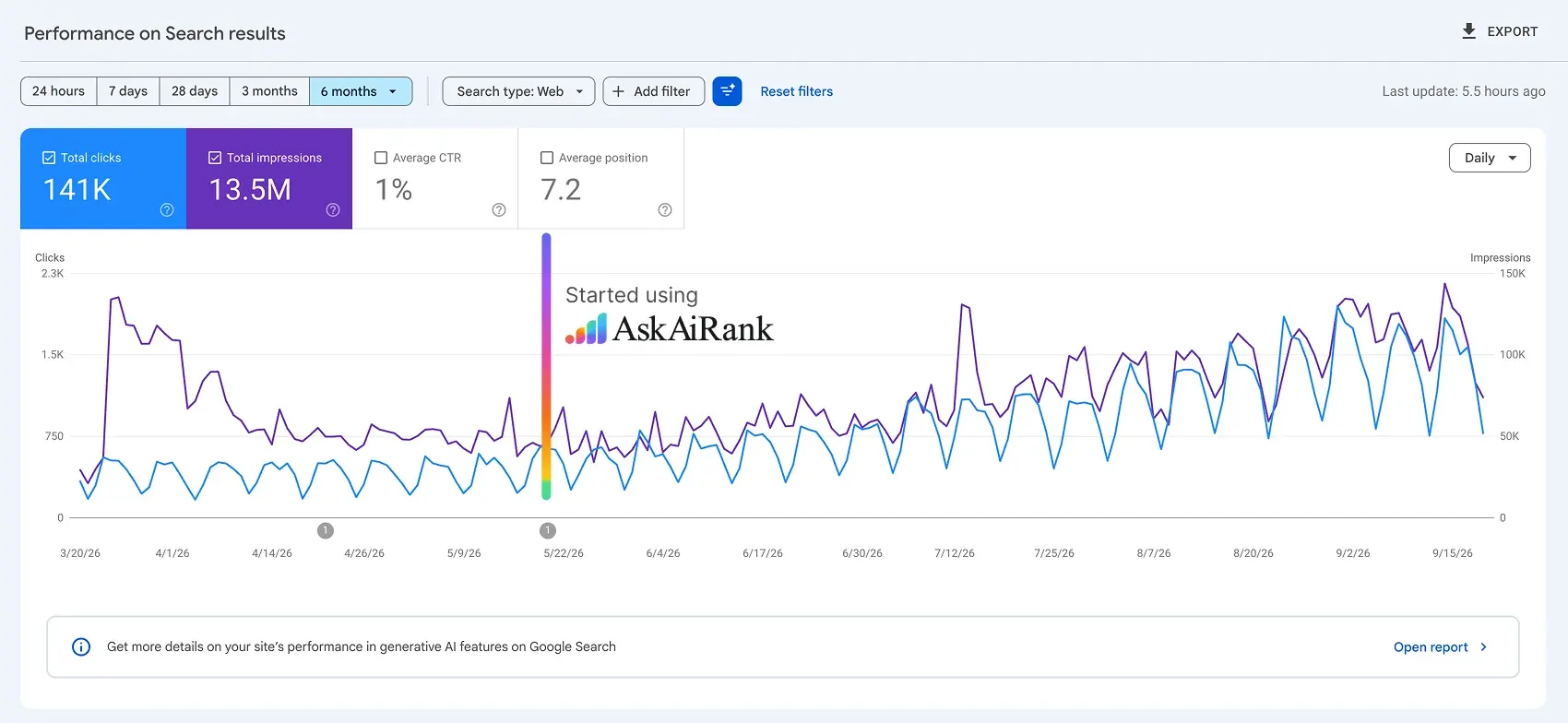Click the 7/12/26 date axis label
Viewport: 1568px width, 723px height.
point(955,553)
